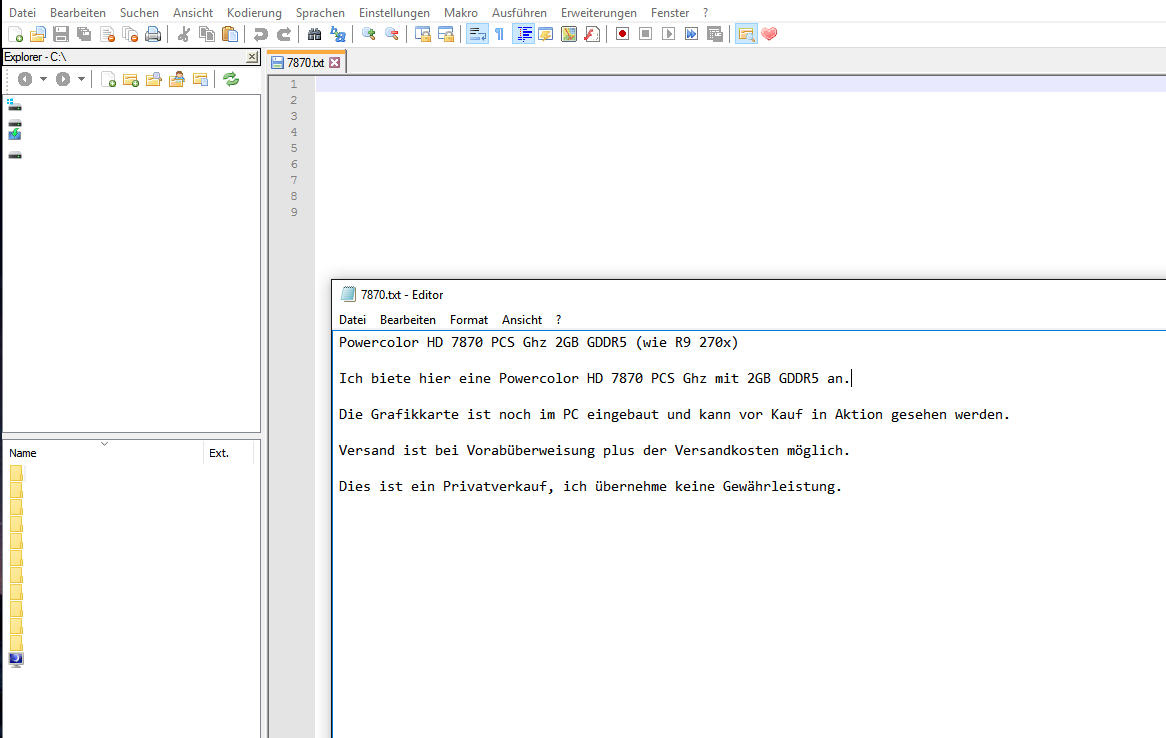Save the recorded macro toolbar icon

click(715, 34)
